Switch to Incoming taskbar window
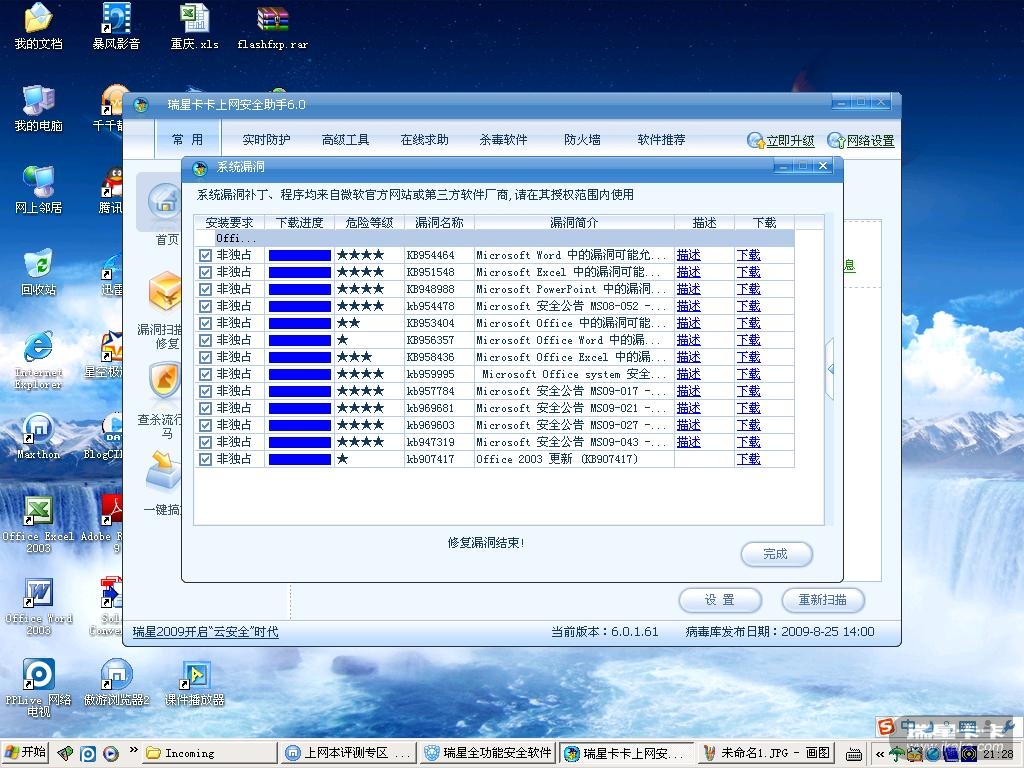 (x=208, y=753)
